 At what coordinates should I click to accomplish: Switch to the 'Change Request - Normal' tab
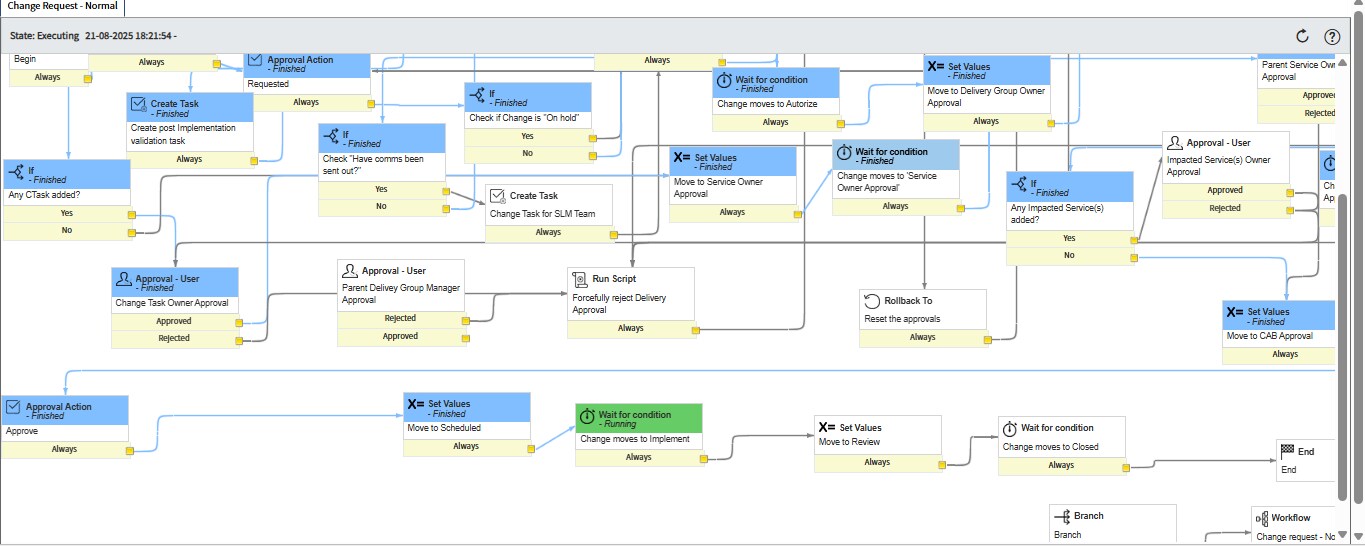pos(62,7)
